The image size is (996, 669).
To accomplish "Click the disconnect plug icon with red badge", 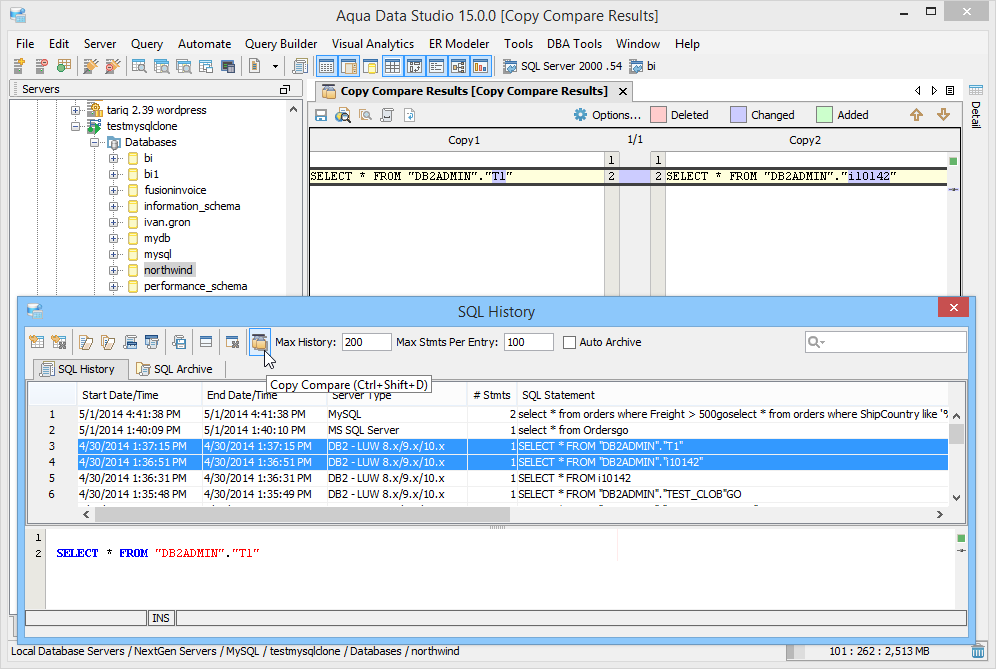I will tap(112, 66).
